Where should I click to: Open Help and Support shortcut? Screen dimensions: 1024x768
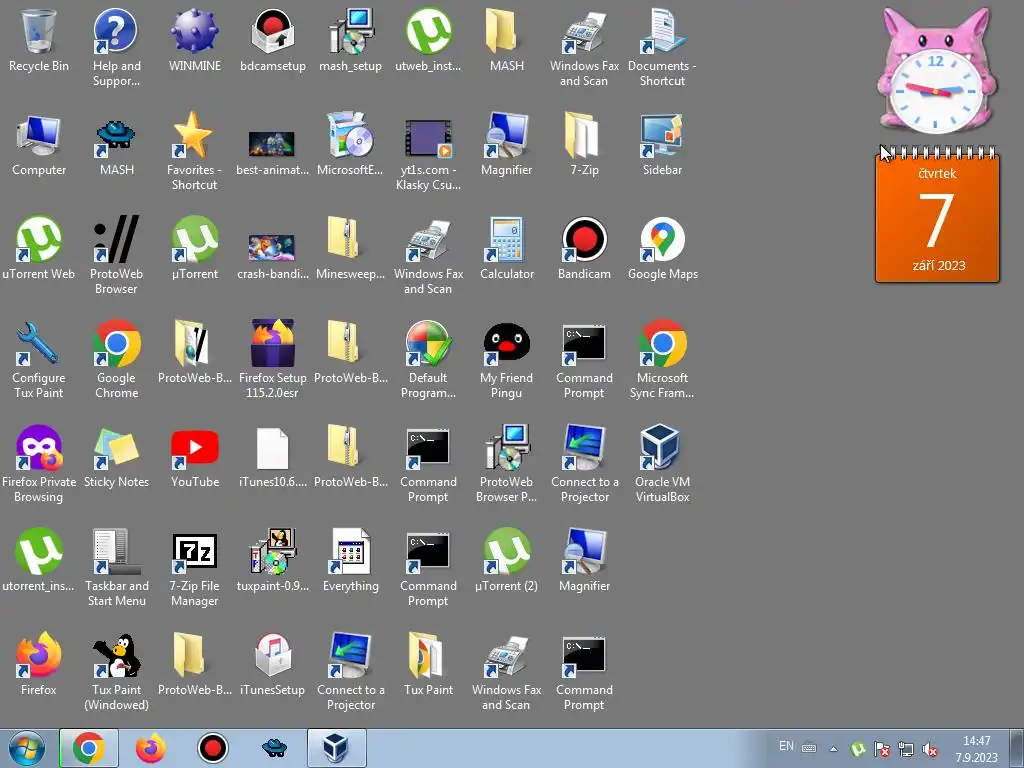coord(116,47)
